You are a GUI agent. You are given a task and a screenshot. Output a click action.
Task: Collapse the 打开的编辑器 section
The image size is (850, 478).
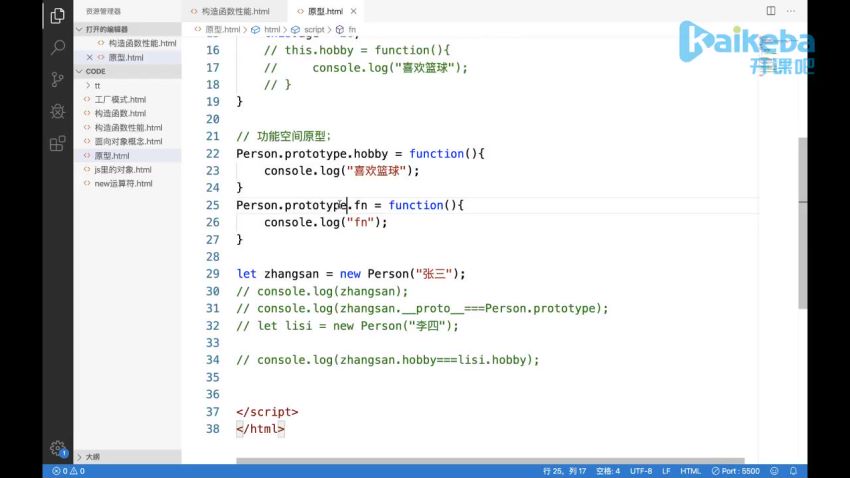[128, 29]
